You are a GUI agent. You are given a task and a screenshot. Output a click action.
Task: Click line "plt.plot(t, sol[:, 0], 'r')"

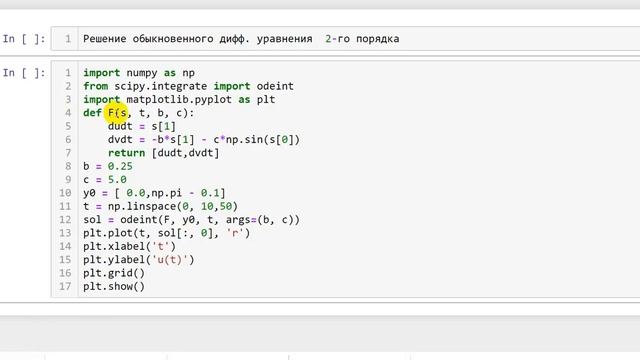[x=167, y=233]
